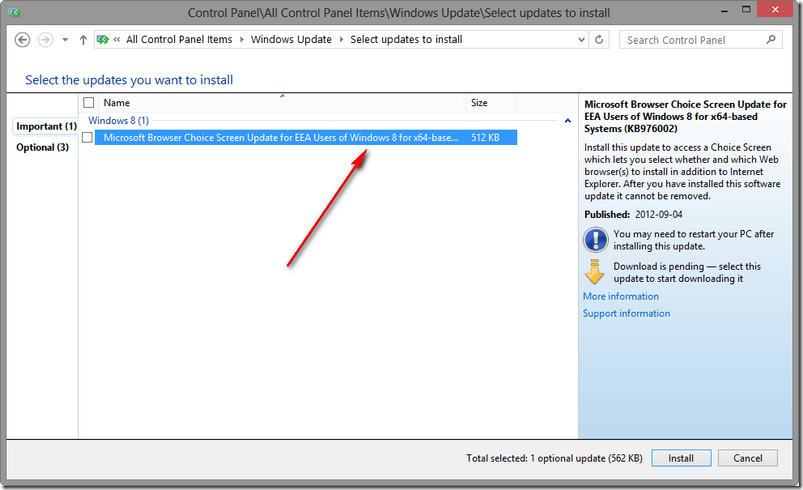Toggle the select-all checkbox beside Name
803x490 pixels.
[x=89, y=103]
